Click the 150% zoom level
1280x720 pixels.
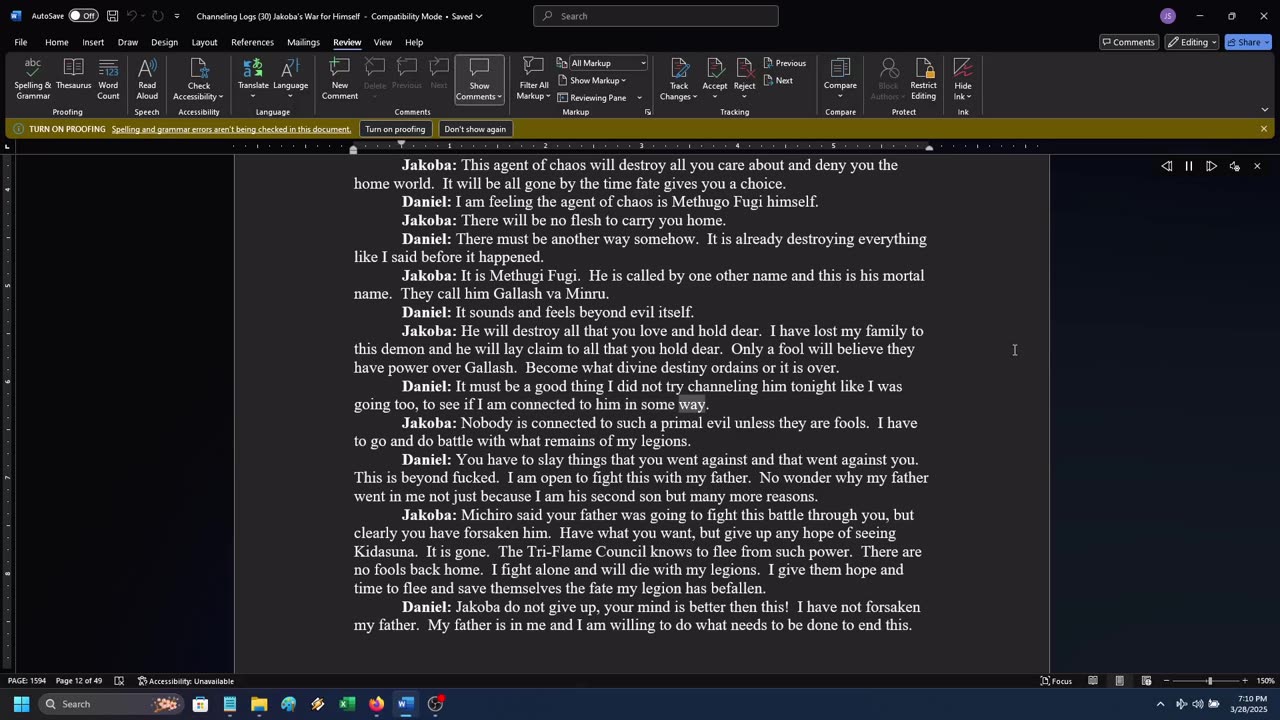(x=1265, y=681)
